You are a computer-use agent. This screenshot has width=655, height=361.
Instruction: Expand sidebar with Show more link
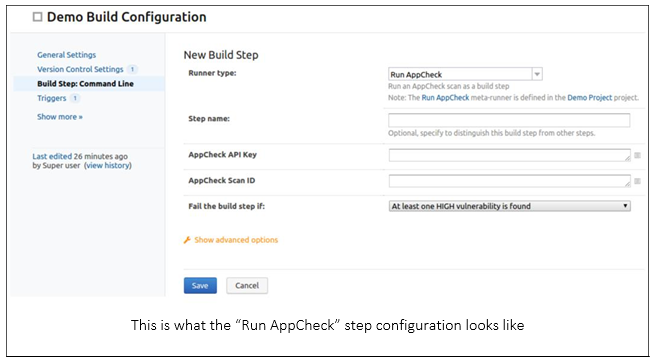(60, 117)
